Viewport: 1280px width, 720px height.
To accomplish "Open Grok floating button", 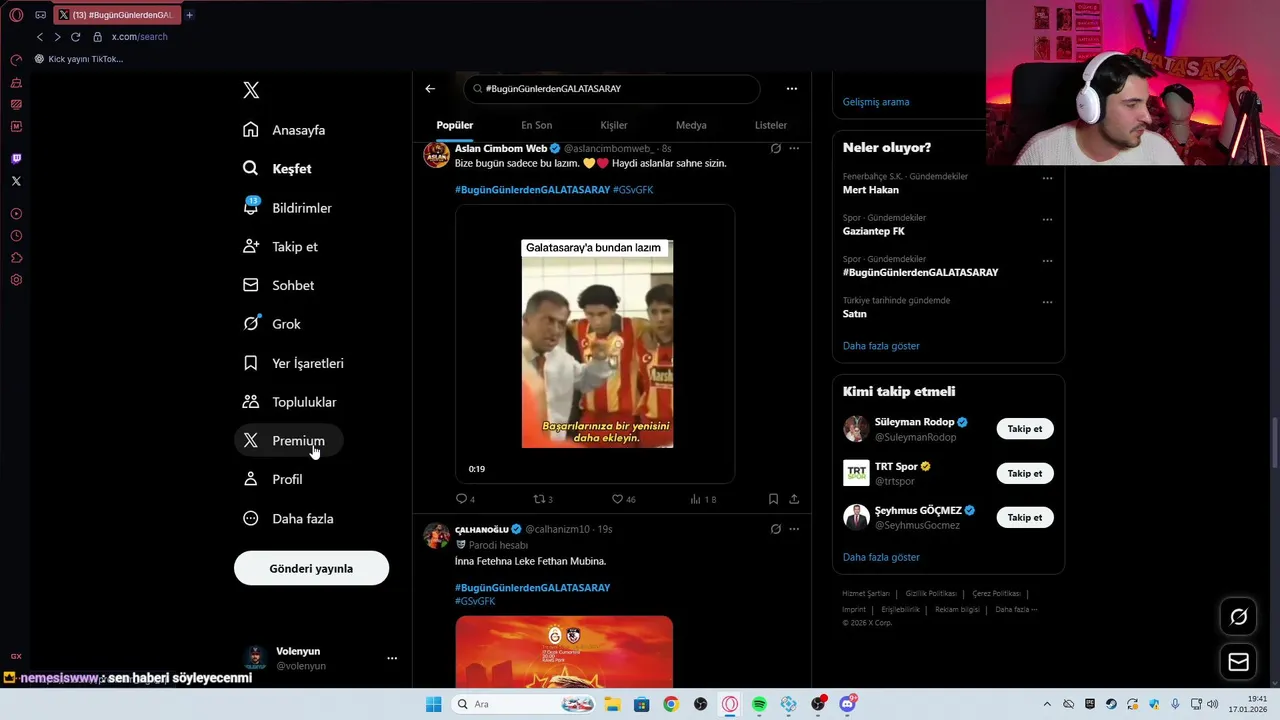I will point(1238,617).
